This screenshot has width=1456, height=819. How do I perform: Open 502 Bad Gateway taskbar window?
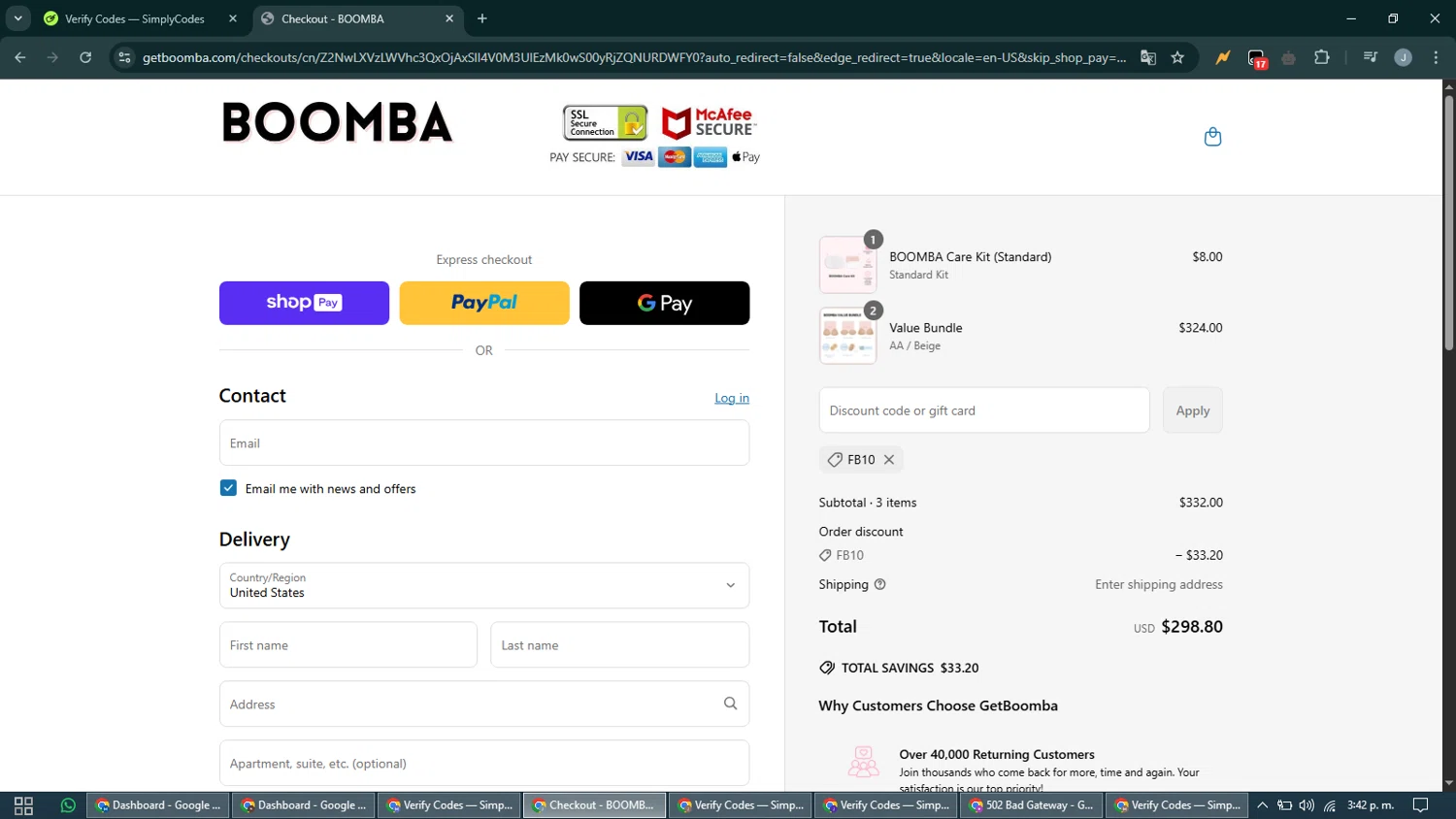click(1031, 805)
